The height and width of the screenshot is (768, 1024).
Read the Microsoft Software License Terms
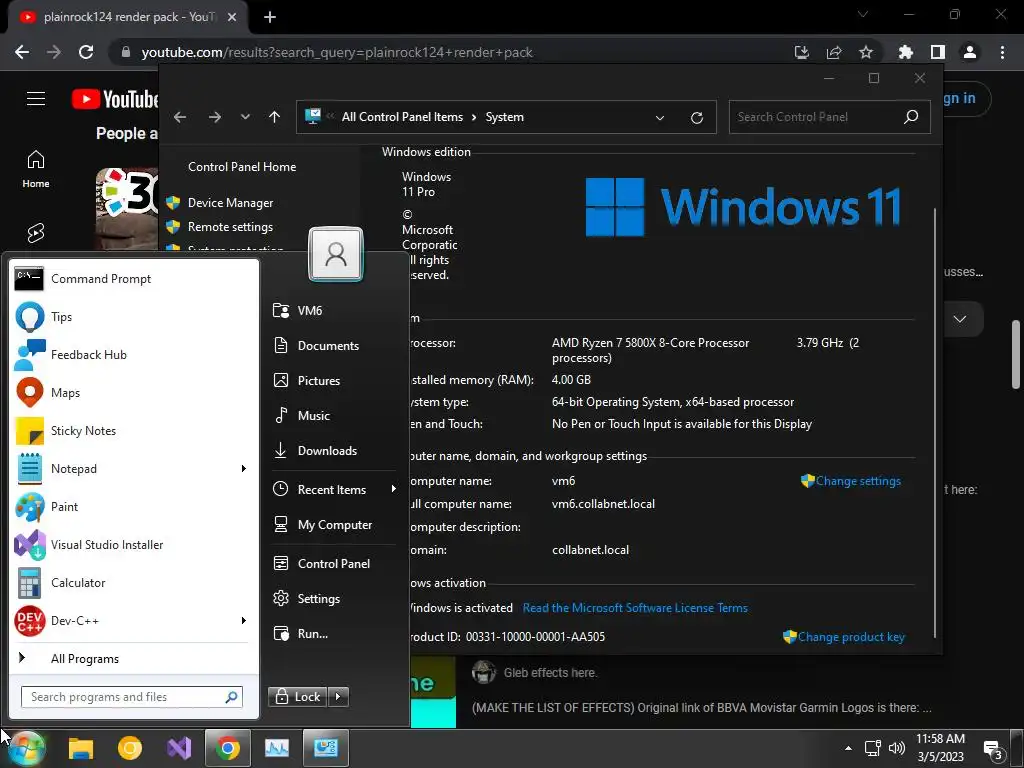tap(635, 608)
